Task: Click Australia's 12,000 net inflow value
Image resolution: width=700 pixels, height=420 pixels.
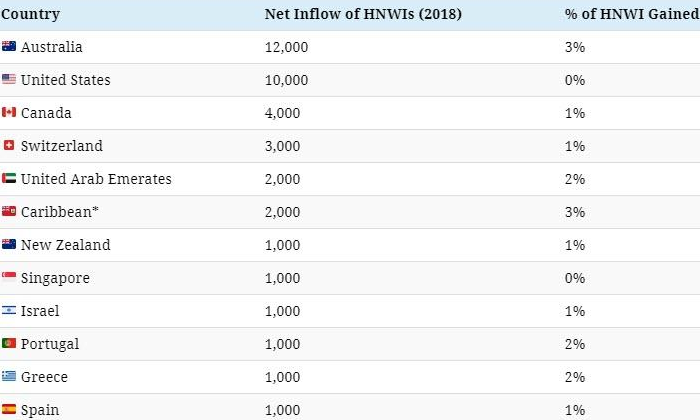Action: point(286,47)
